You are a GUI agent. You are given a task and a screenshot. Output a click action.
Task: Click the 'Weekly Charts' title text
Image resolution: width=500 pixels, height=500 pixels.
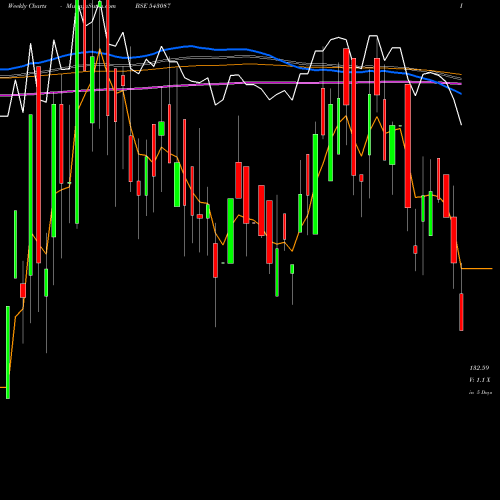[x=27, y=6]
